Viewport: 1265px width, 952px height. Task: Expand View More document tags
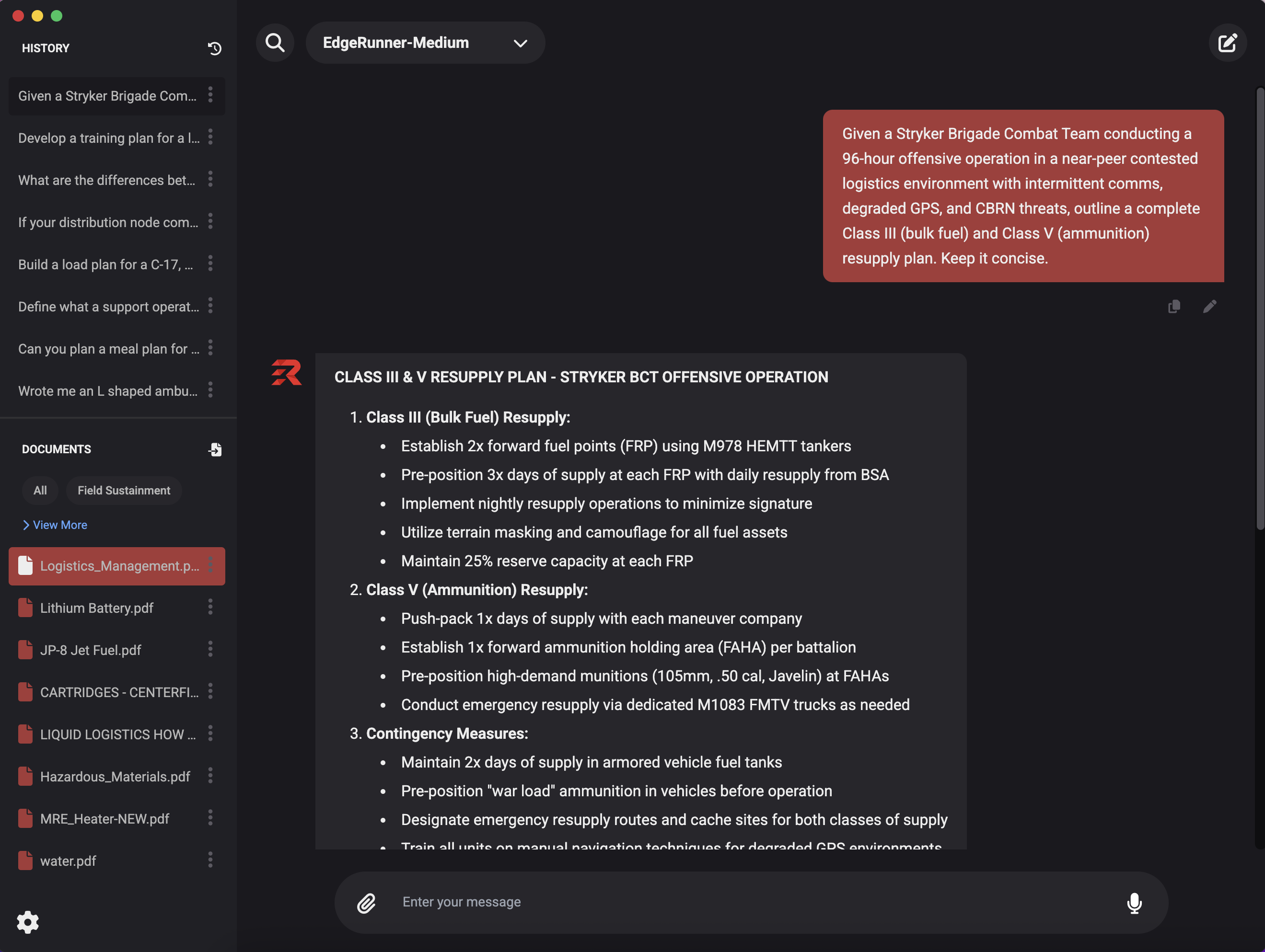pyautogui.click(x=55, y=525)
